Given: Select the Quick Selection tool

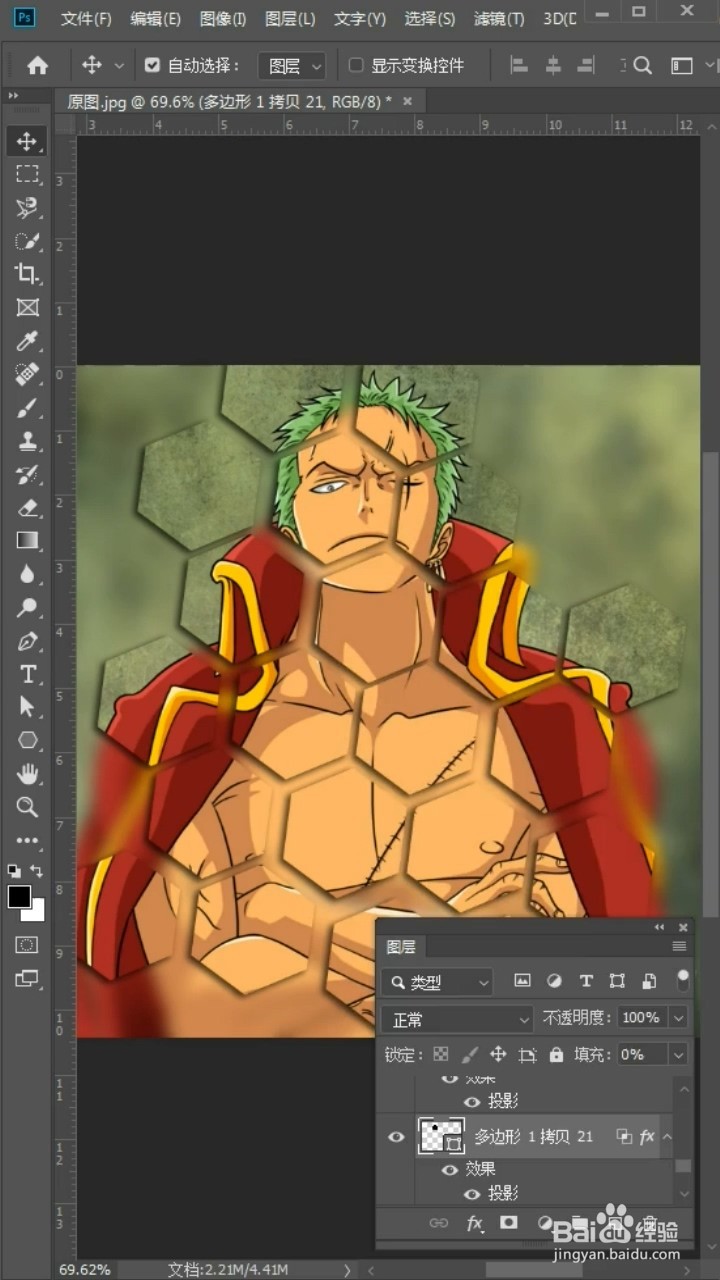Looking at the screenshot, I should (27, 241).
